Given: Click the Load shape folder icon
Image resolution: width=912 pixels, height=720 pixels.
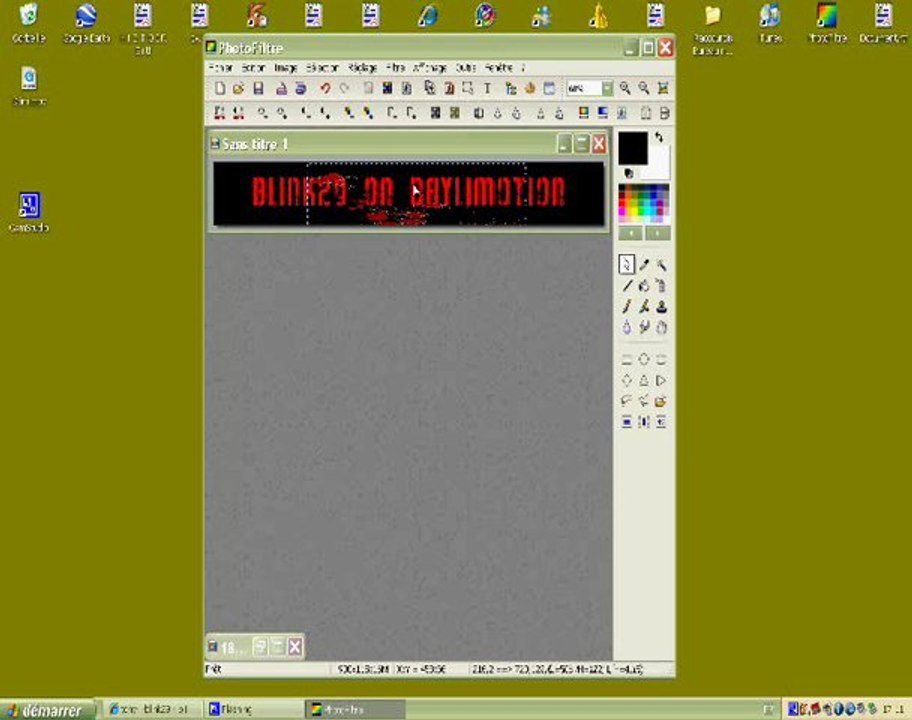Looking at the screenshot, I should 661,401.
